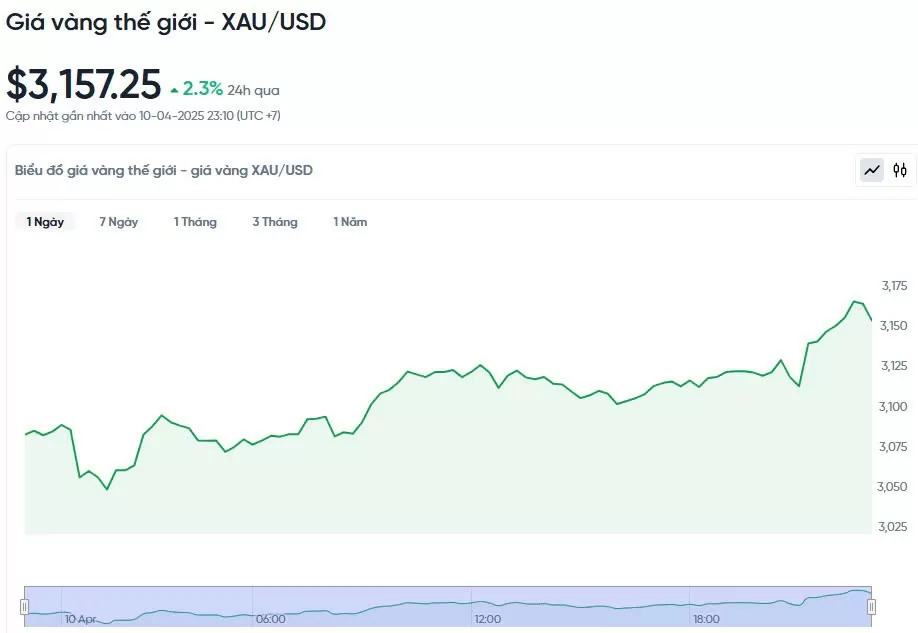
Task: Switch to candlestick chart view icon
Action: [x=900, y=170]
